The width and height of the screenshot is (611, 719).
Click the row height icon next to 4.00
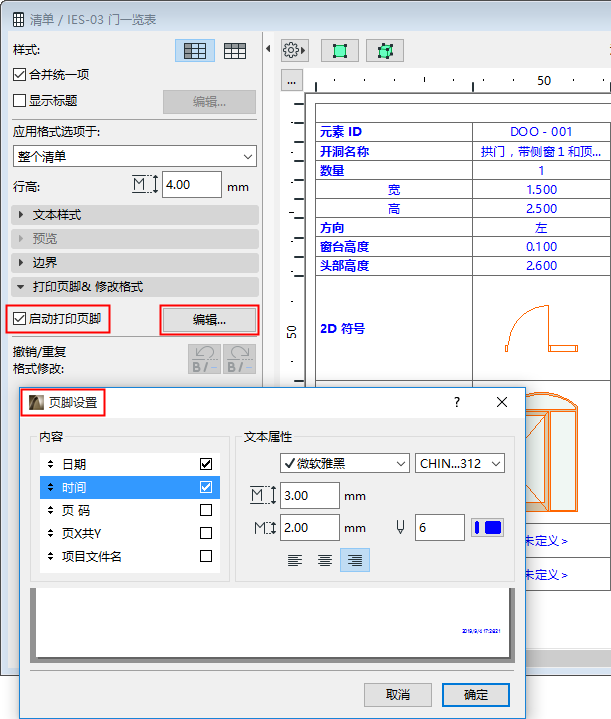coord(145,185)
